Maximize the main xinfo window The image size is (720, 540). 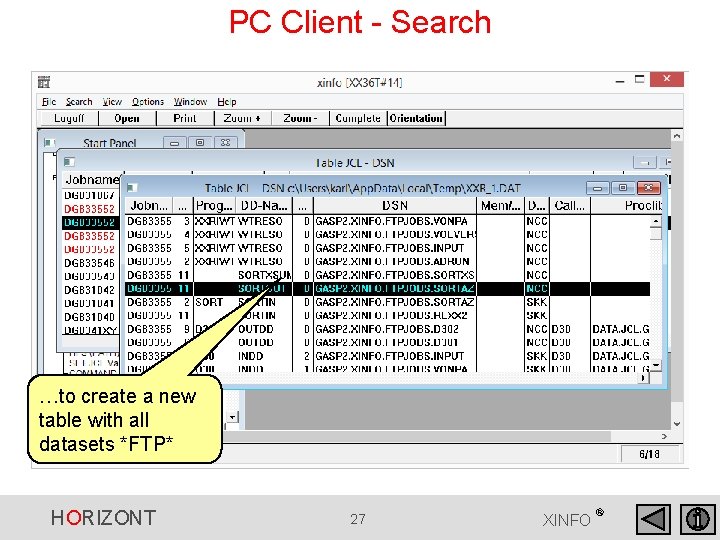(640, 79)
